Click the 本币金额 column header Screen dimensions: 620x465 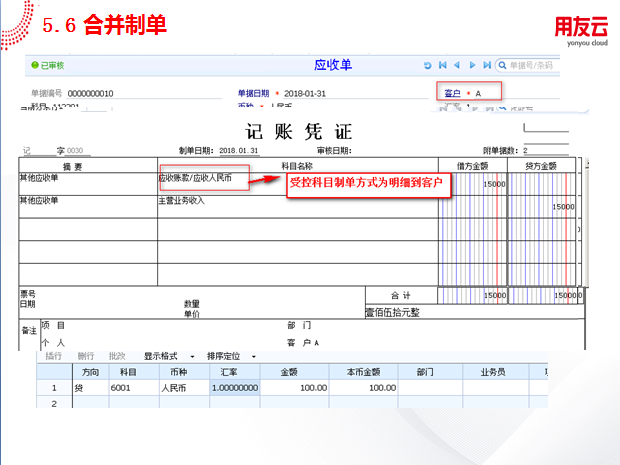(363, 372)
